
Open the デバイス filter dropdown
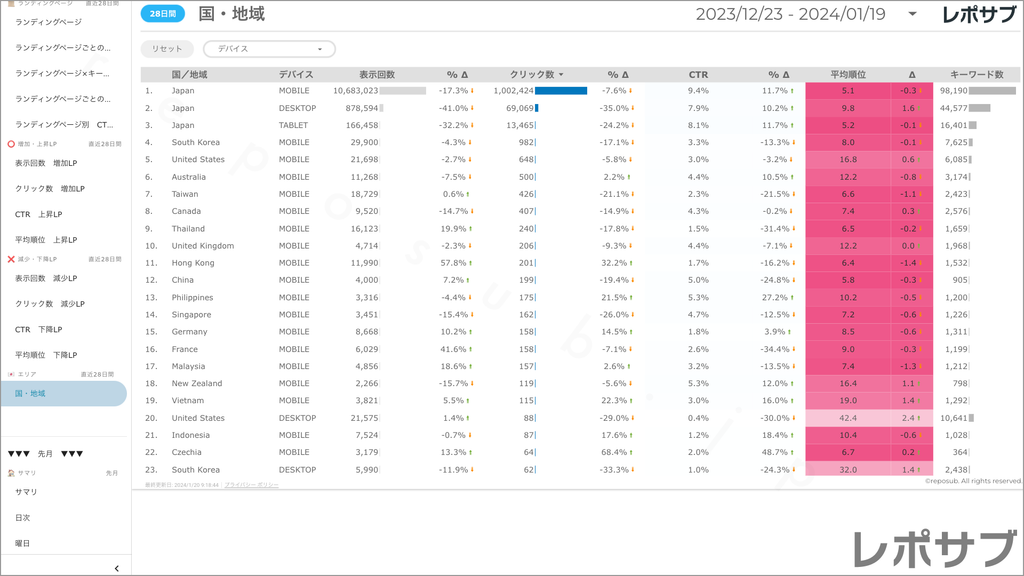269,49
